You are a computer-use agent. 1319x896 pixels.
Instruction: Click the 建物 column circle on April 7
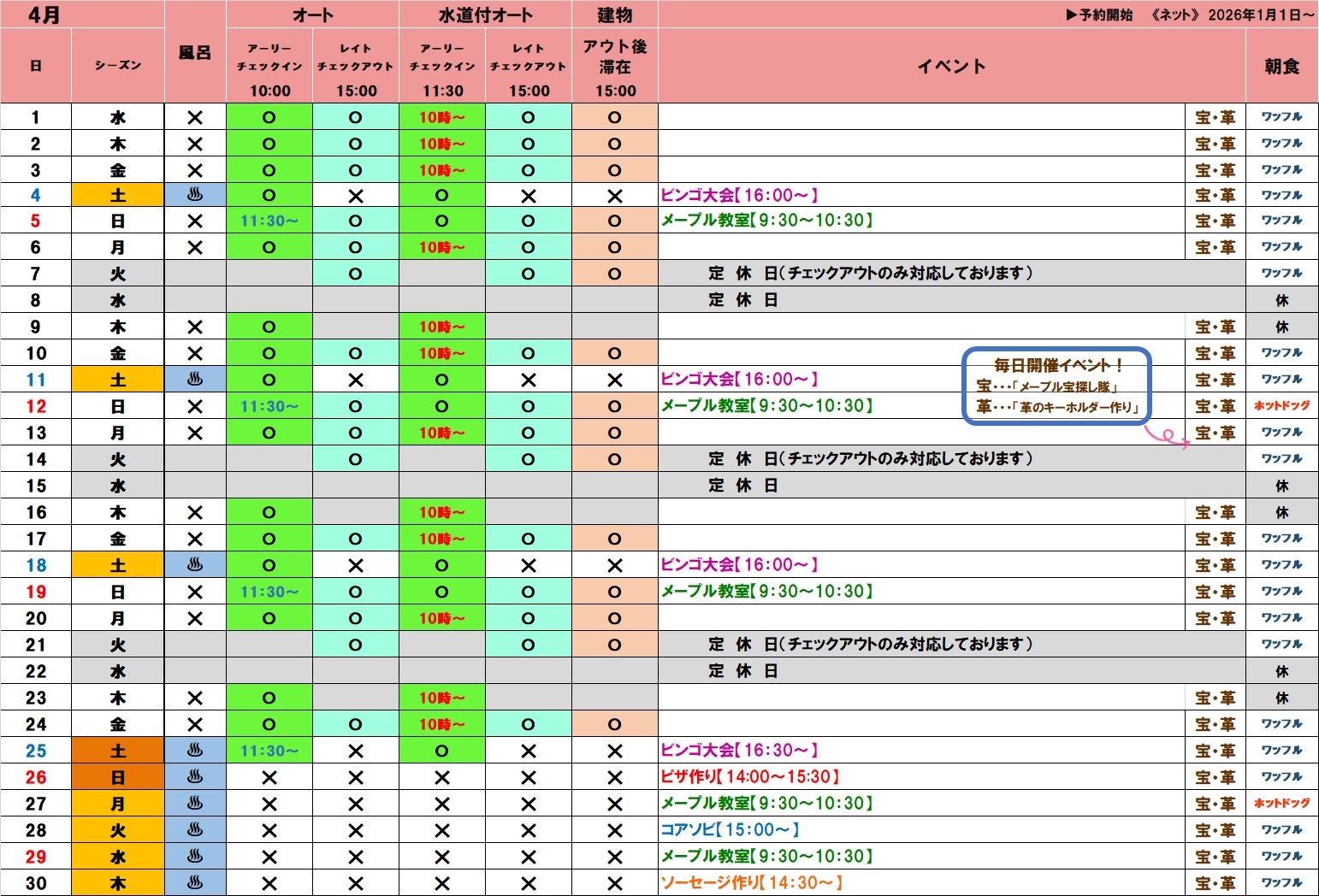tap(614, 274)
